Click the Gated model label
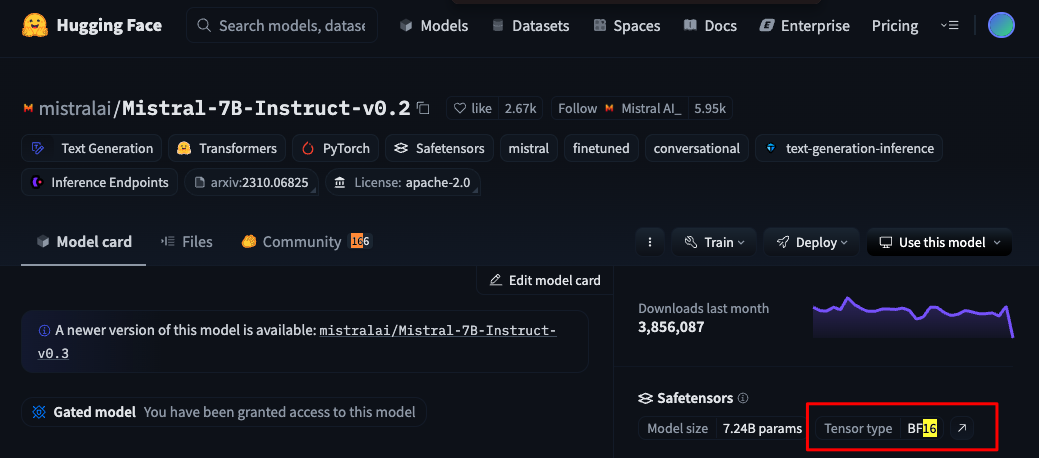This screenshot has height=458, width=1039. (x=94, y=412)
